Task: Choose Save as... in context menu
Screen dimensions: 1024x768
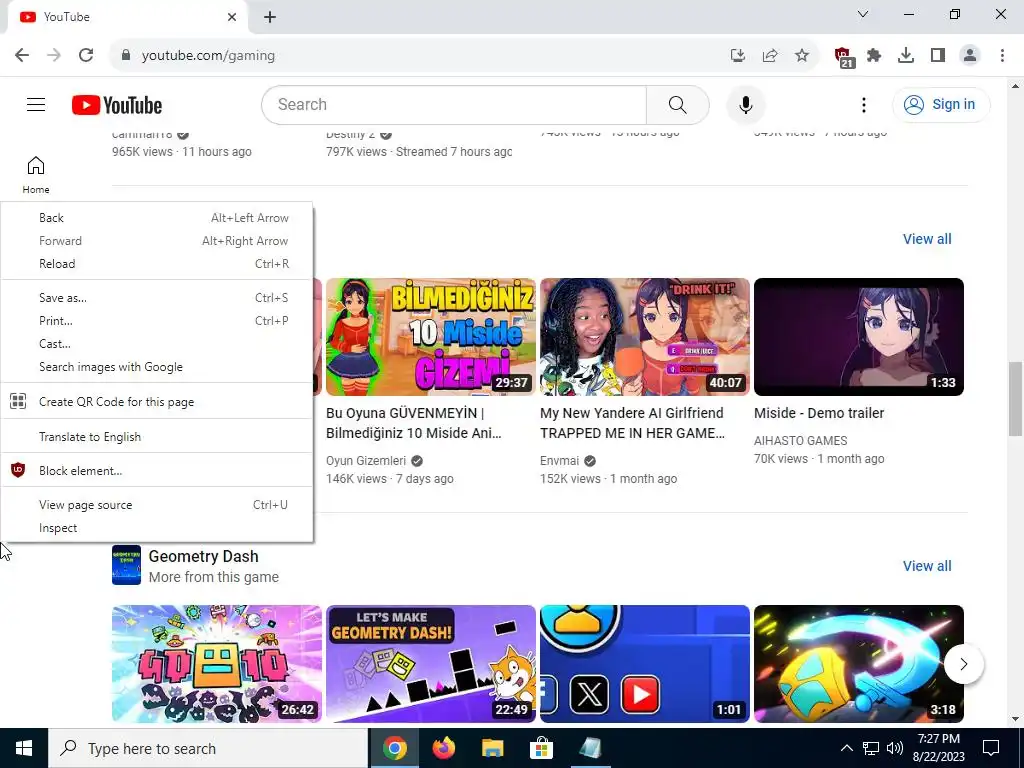Action: point(157,298)
